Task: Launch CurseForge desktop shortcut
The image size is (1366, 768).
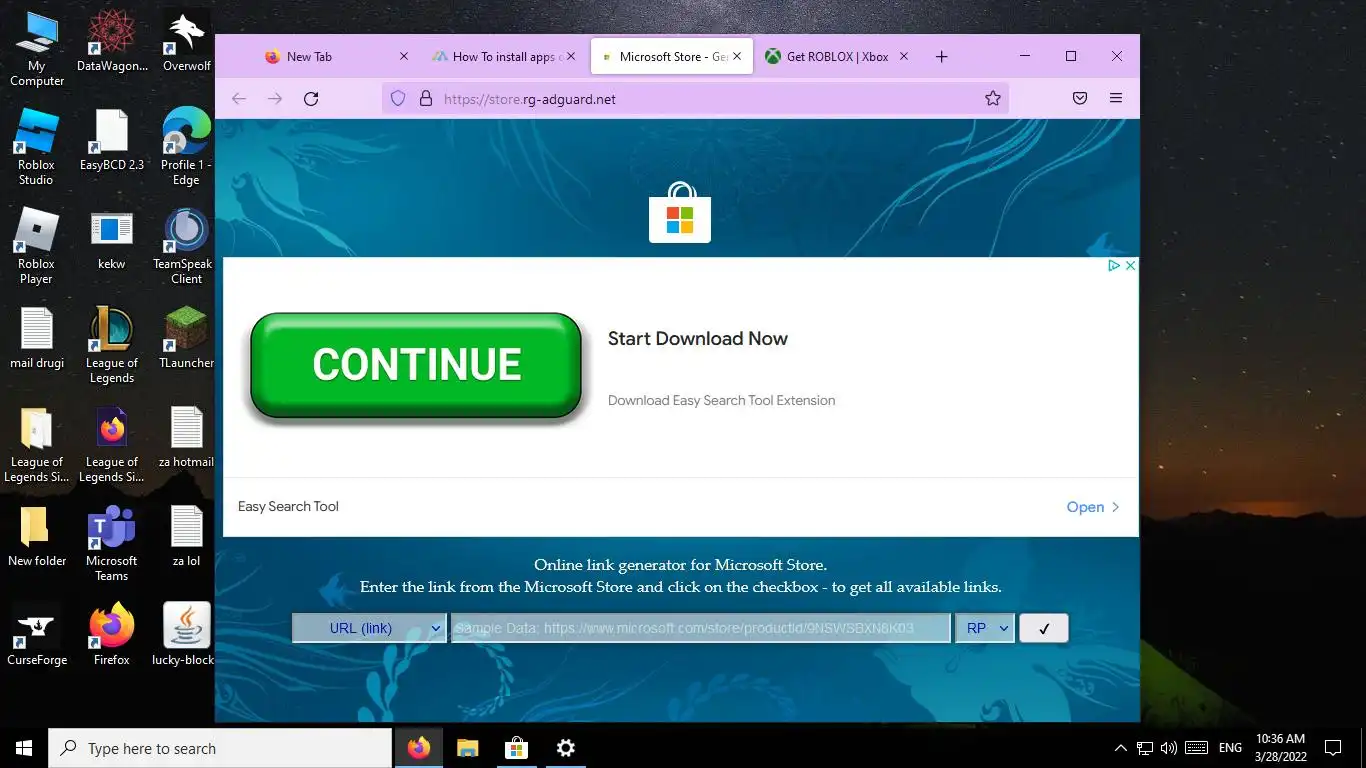Action: click(x=37, y=635)
